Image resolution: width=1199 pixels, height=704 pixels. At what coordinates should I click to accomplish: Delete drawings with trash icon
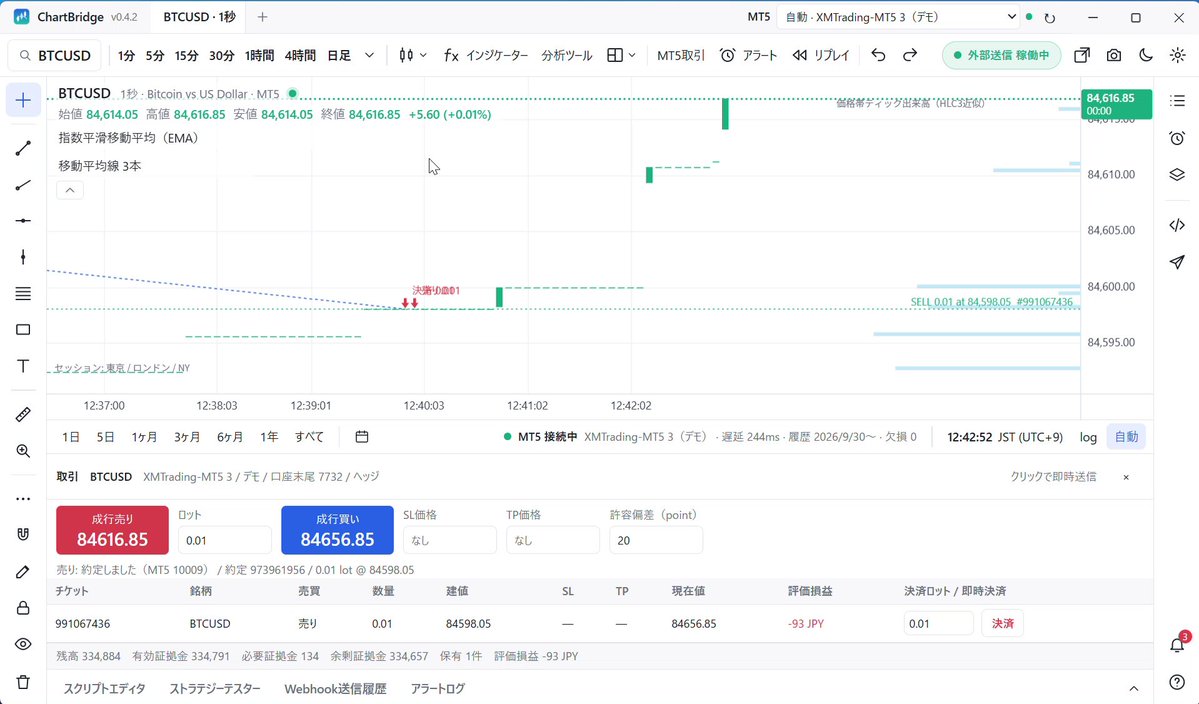23,682
